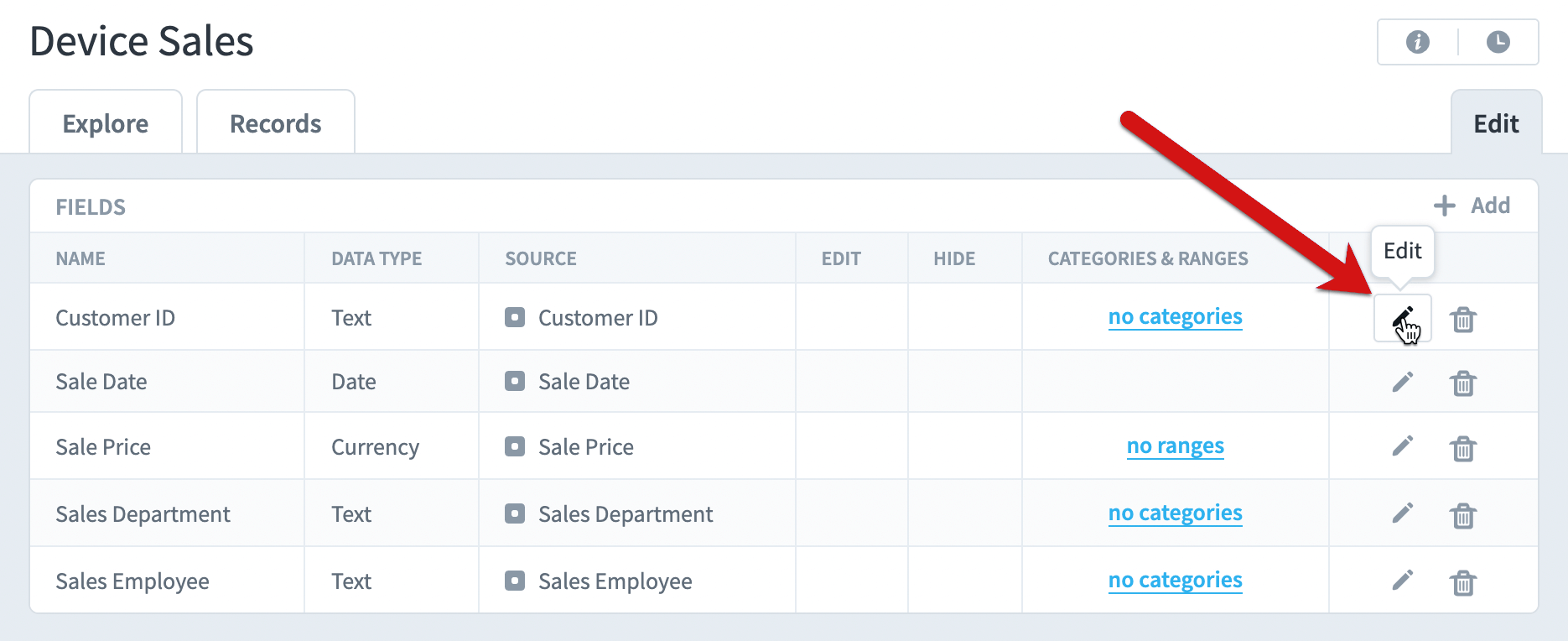1568x641 pixels.
Task: Click the info icon at top right
Action: 1418,42
